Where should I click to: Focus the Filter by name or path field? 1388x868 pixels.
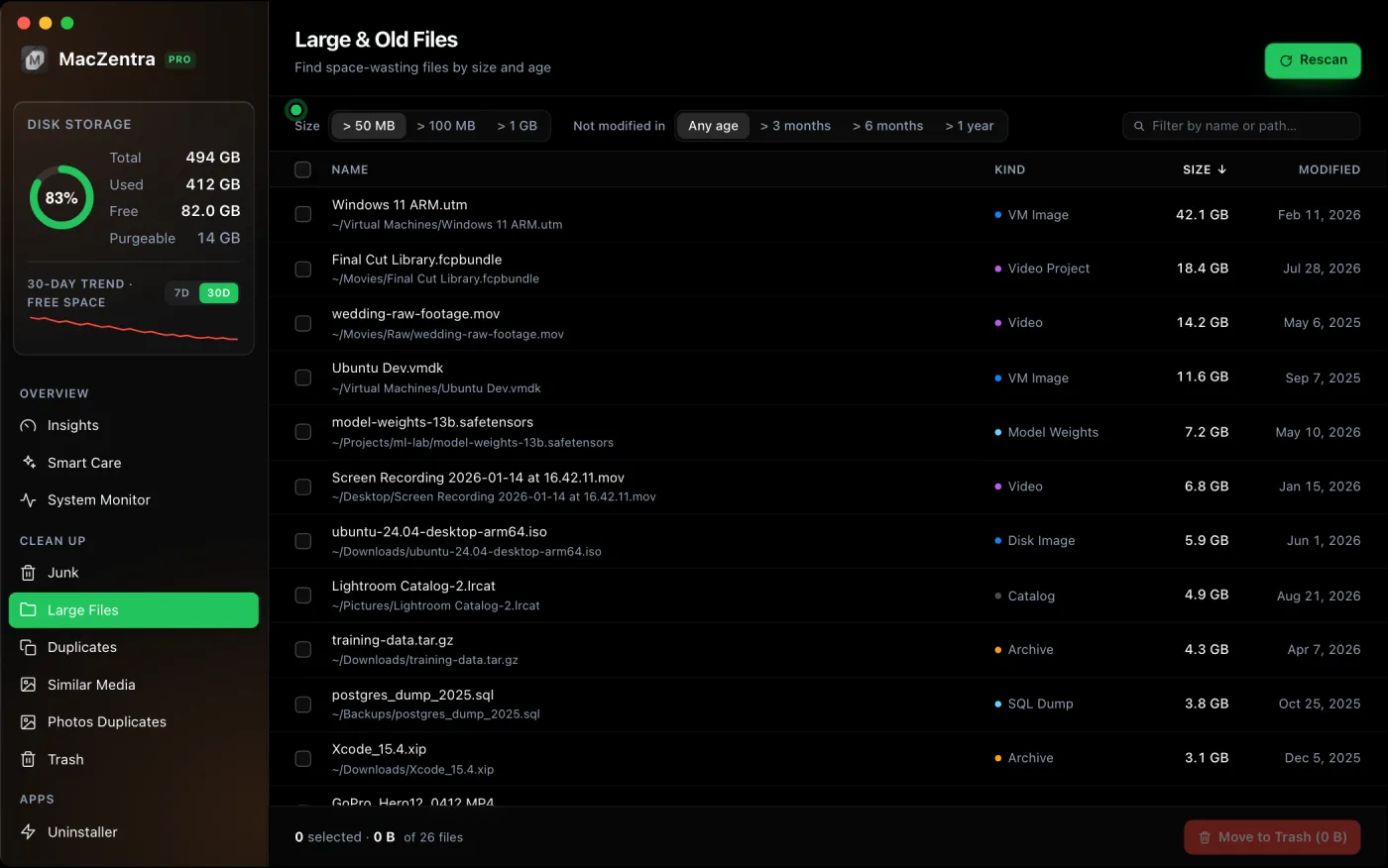(1241, 126)
